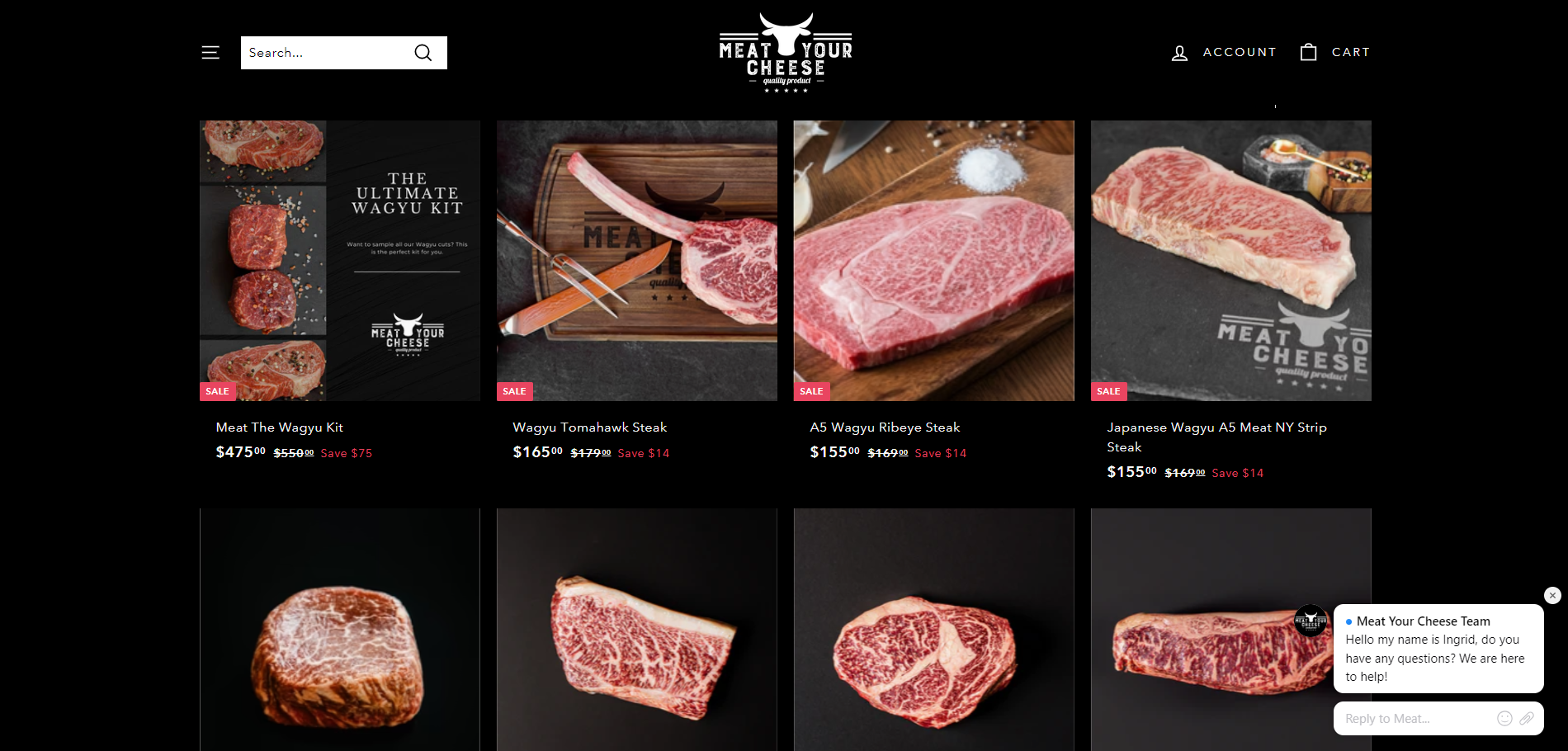This screenshot has width=1568, height=751.
Task: Open the shopping cart bag icon
Action: coord(1308,52)
